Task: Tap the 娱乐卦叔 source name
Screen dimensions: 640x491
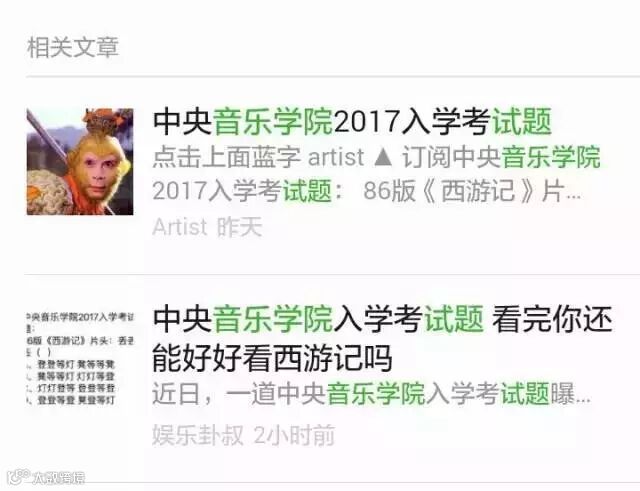Action: tap(198, 435)
